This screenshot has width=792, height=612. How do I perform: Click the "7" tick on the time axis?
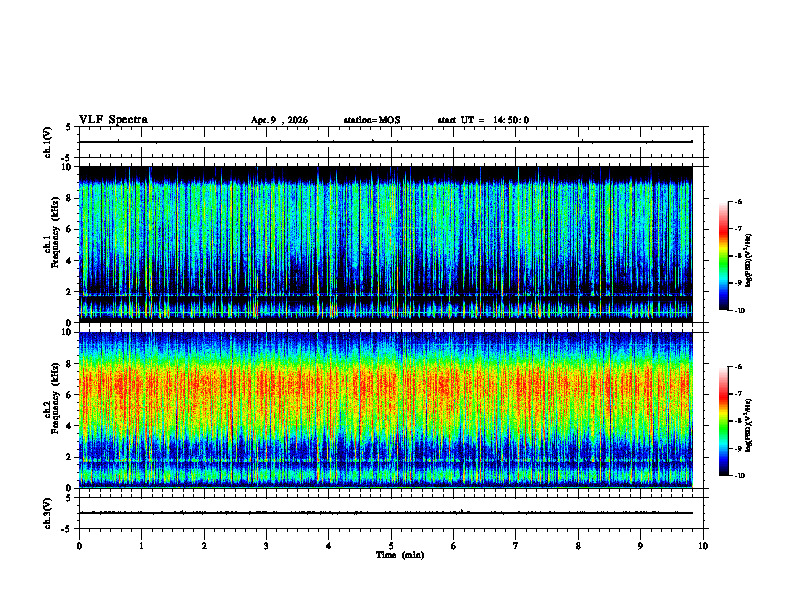point(516,546)
